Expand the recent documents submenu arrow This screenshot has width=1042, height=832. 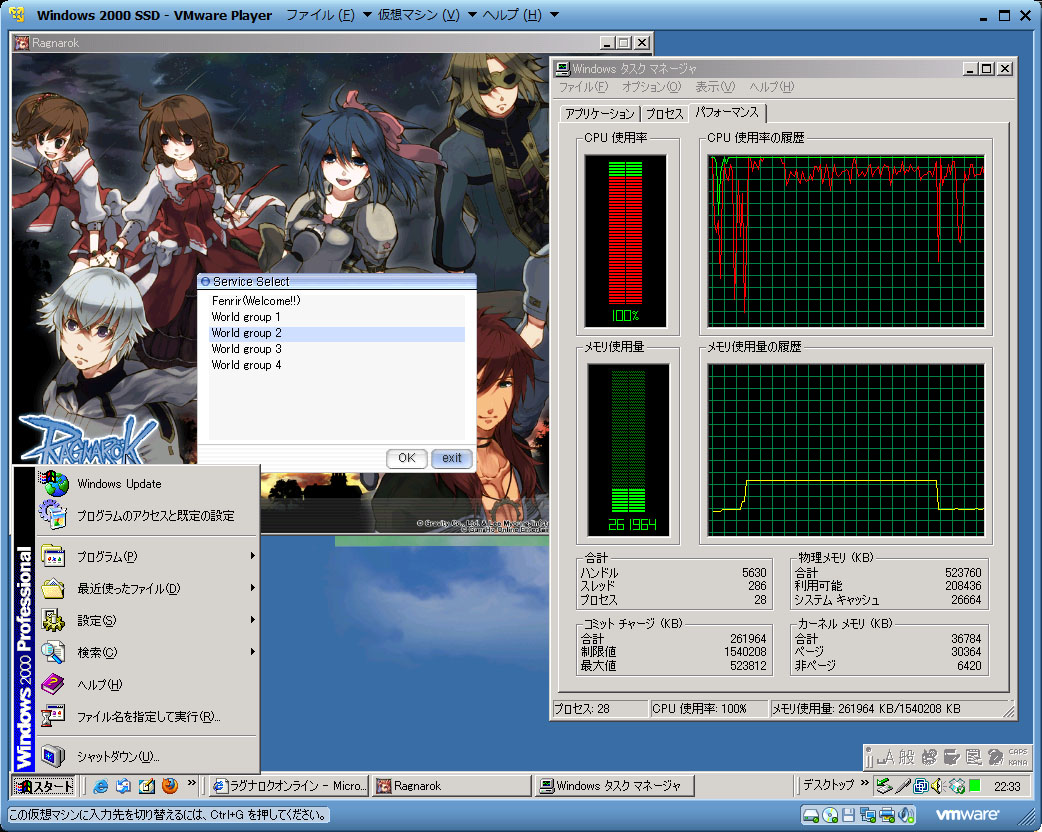tap(253, 587)
